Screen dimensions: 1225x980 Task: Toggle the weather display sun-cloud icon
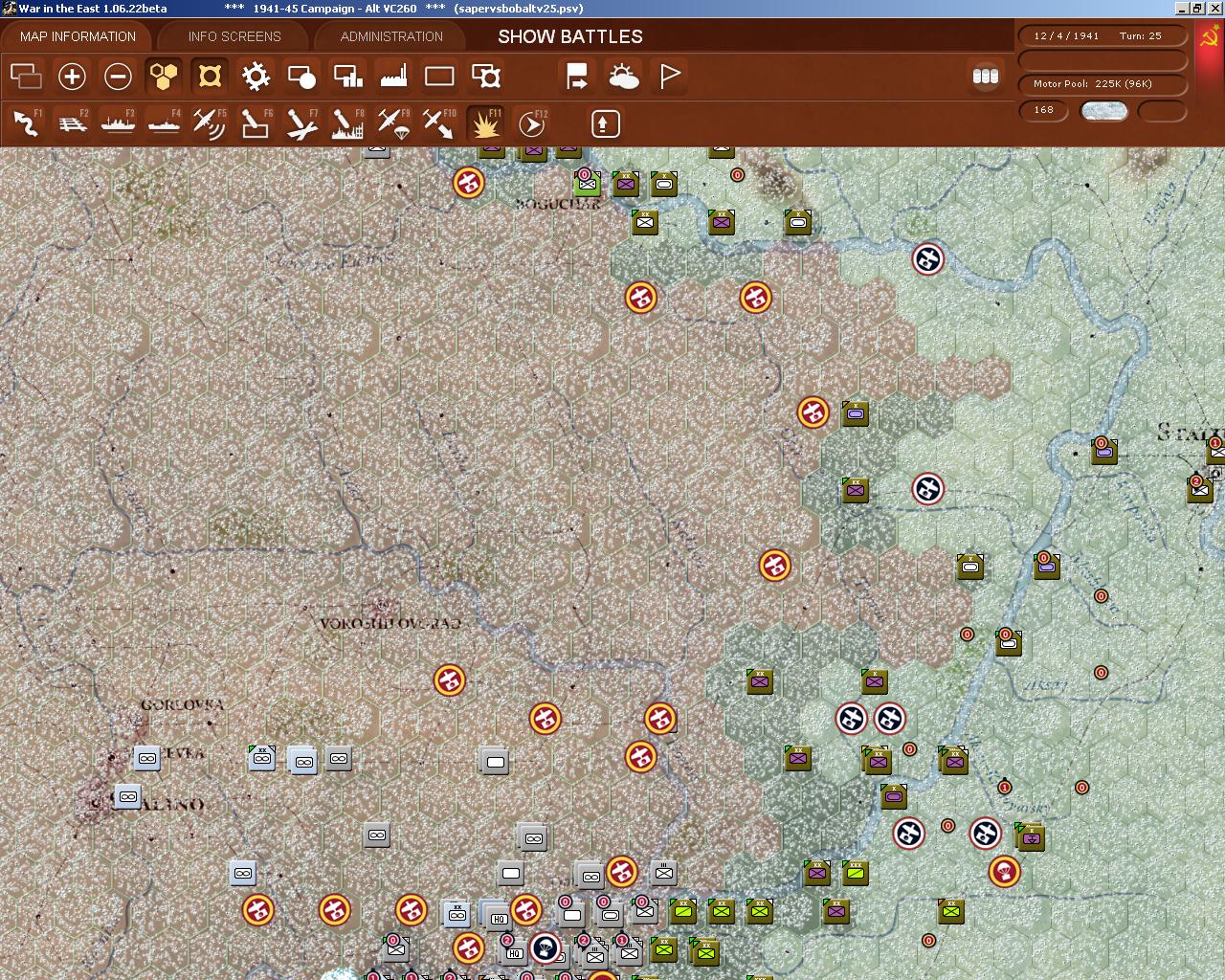coord(623,77)
